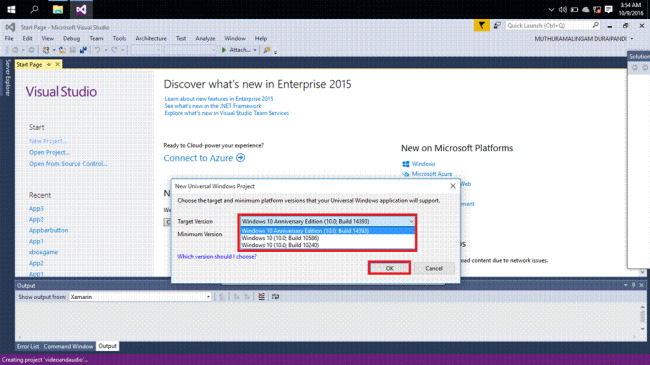Image resolution: width=650 pixels, height=365 pixels.
Task: Open 'Which version should I choose?' link
Action: [x=217, y=256]
